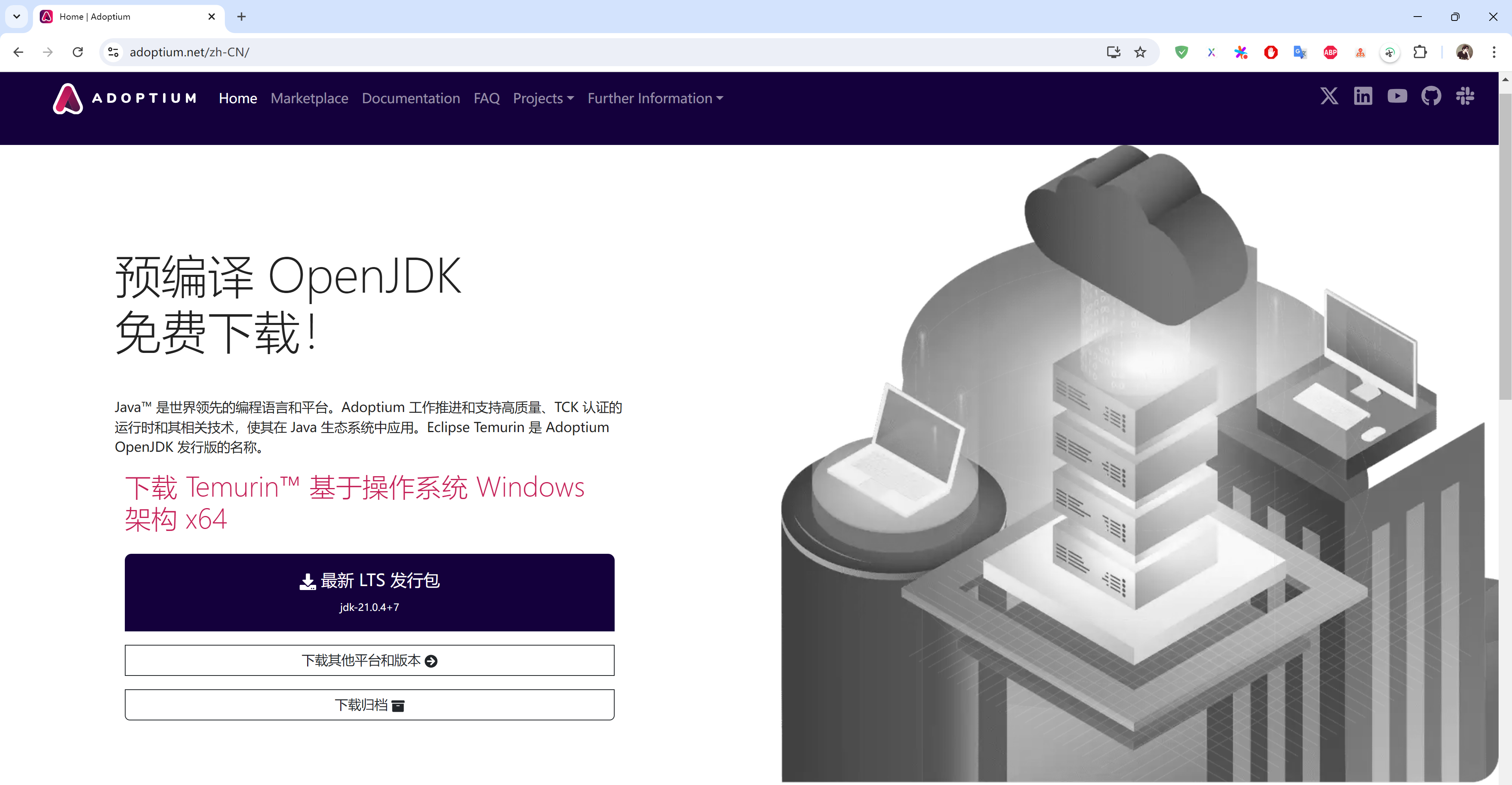Open the FAQ nav link

coord(487,98)
